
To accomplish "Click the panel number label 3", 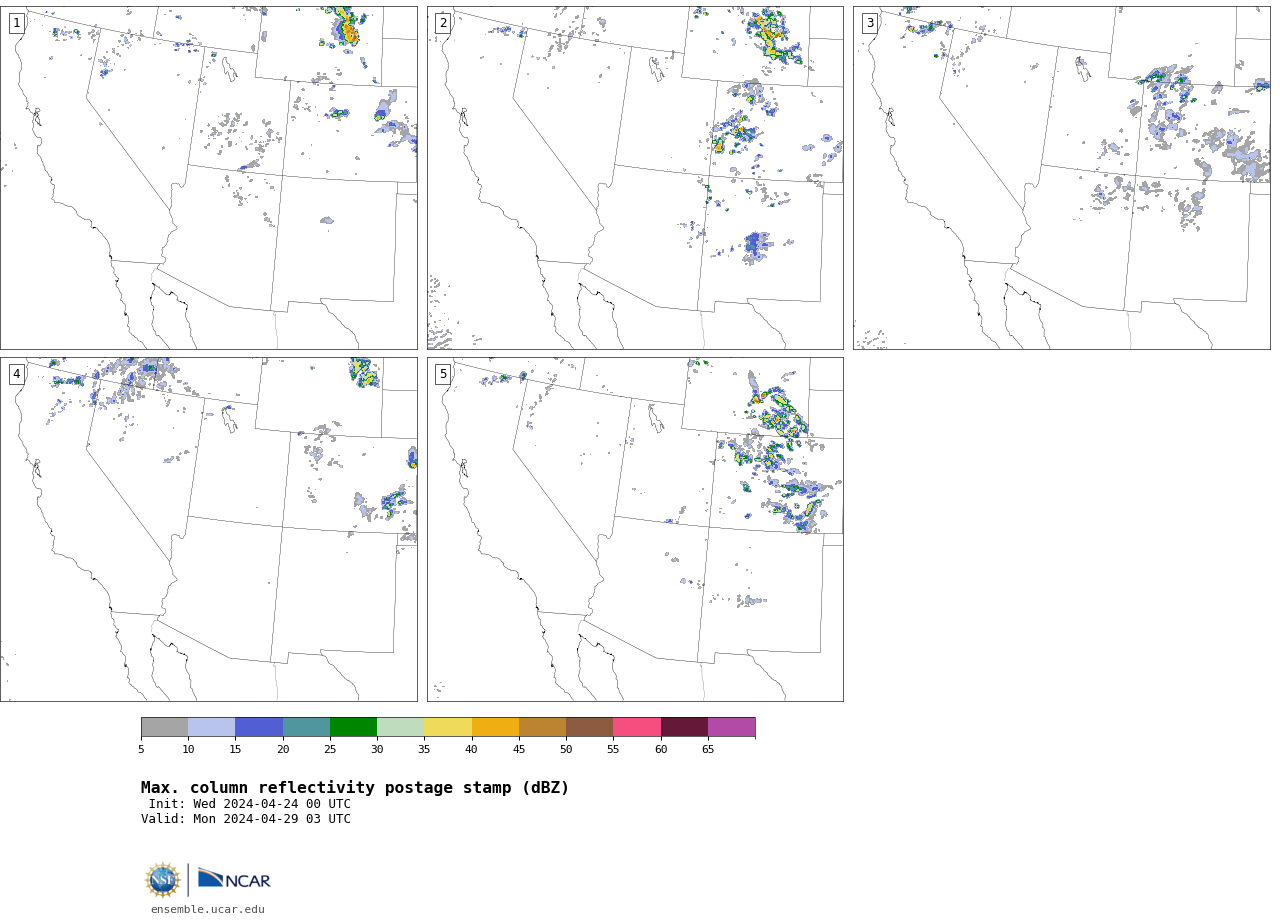I will tap(870, 23).
